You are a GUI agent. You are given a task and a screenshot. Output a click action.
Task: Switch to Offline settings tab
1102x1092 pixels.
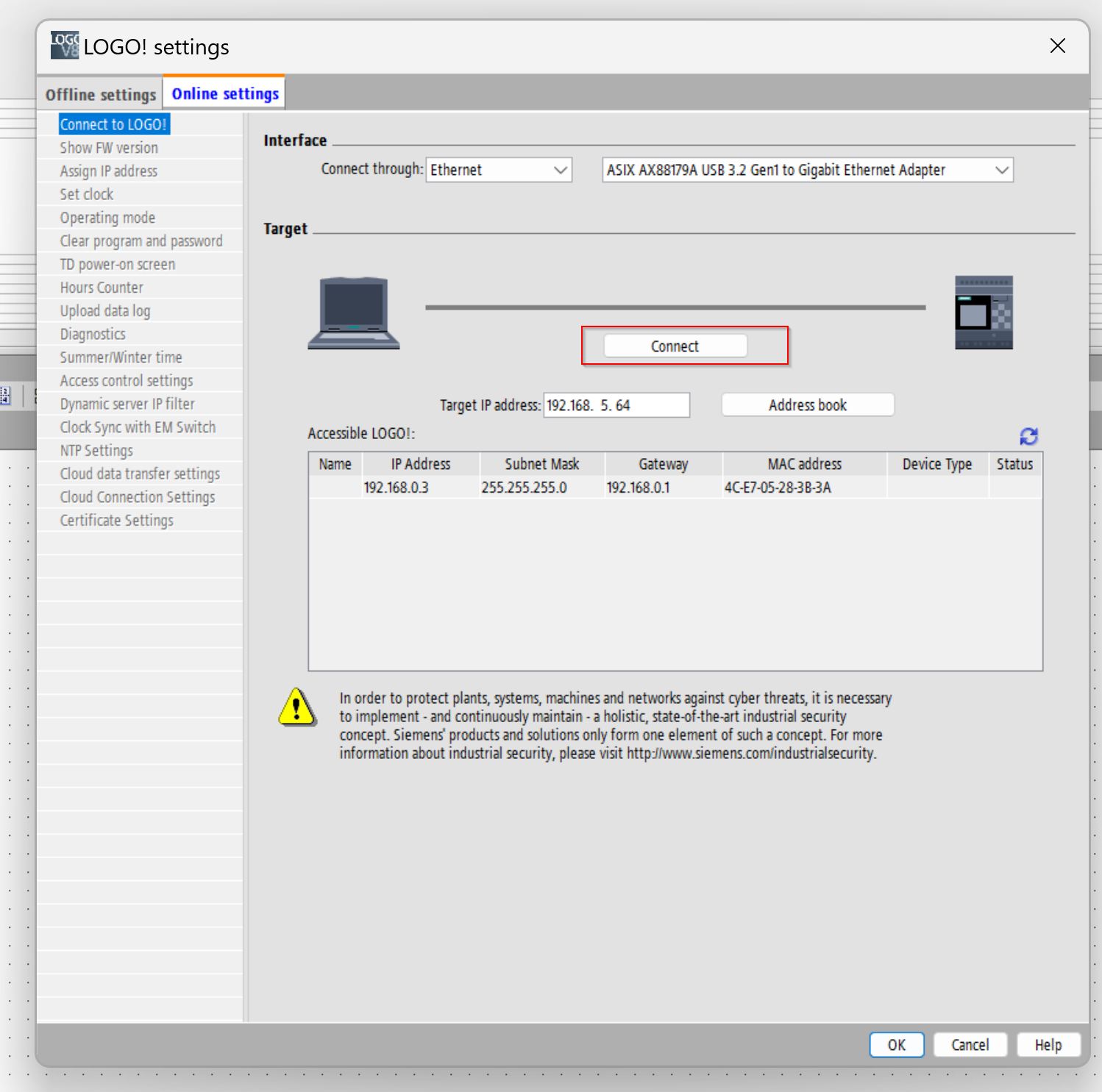point(101,94)
